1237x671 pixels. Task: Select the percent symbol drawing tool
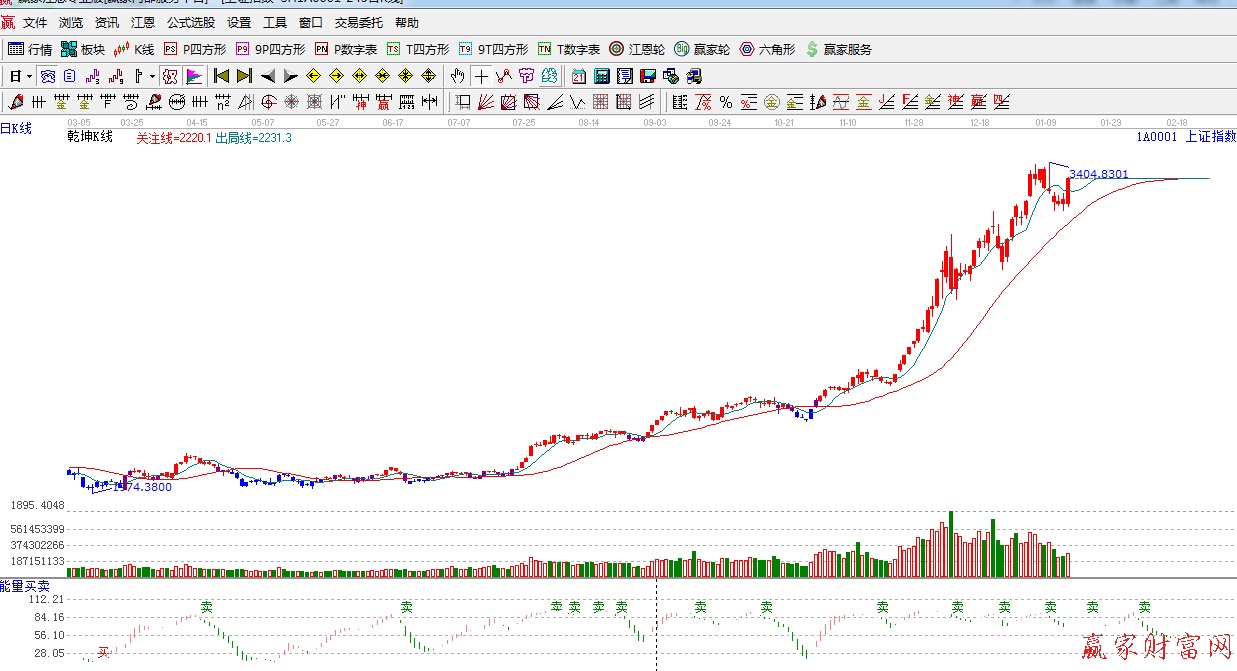pos(726,102)
